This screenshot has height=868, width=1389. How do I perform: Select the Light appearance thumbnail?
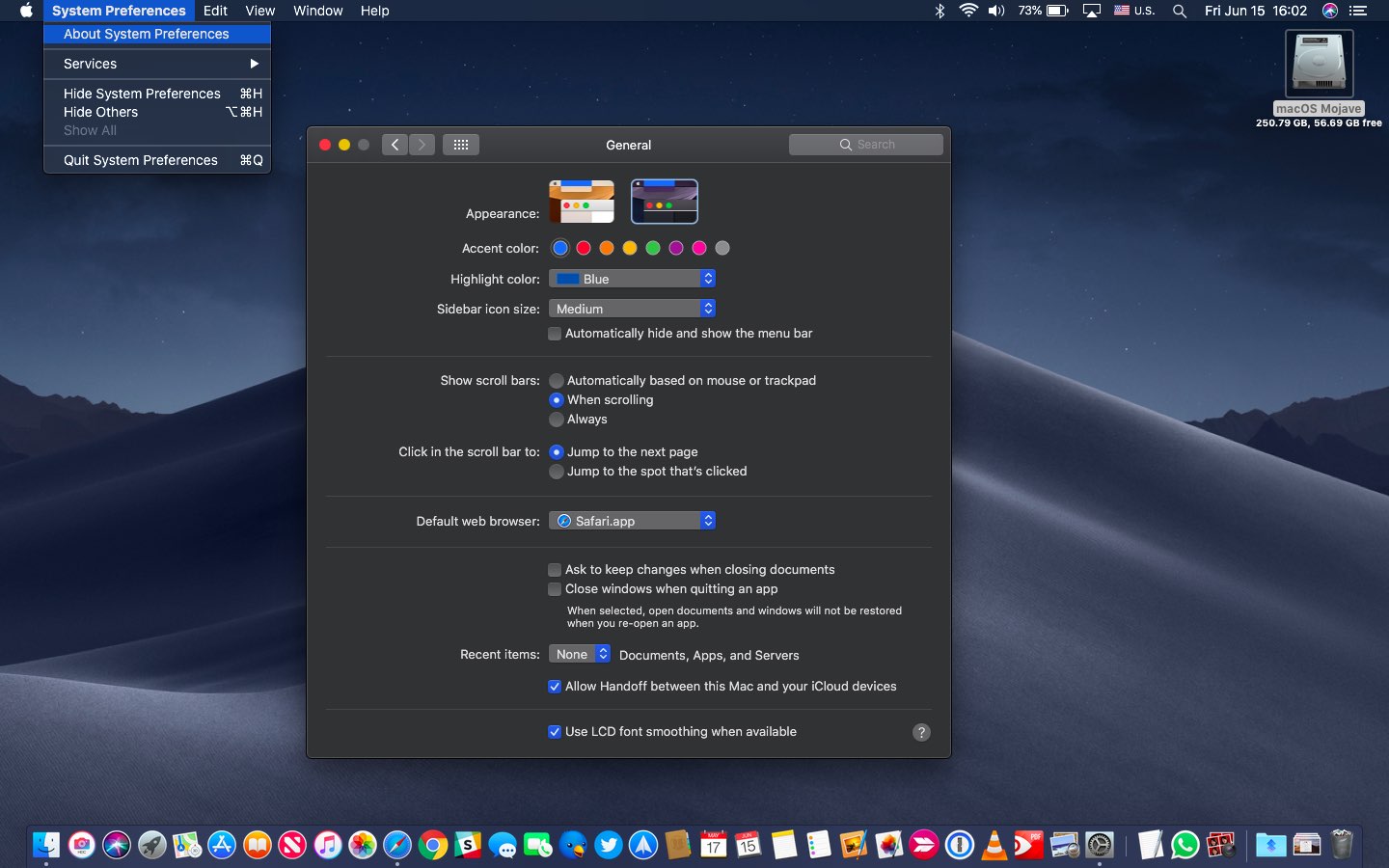click(x=582, y=202)
